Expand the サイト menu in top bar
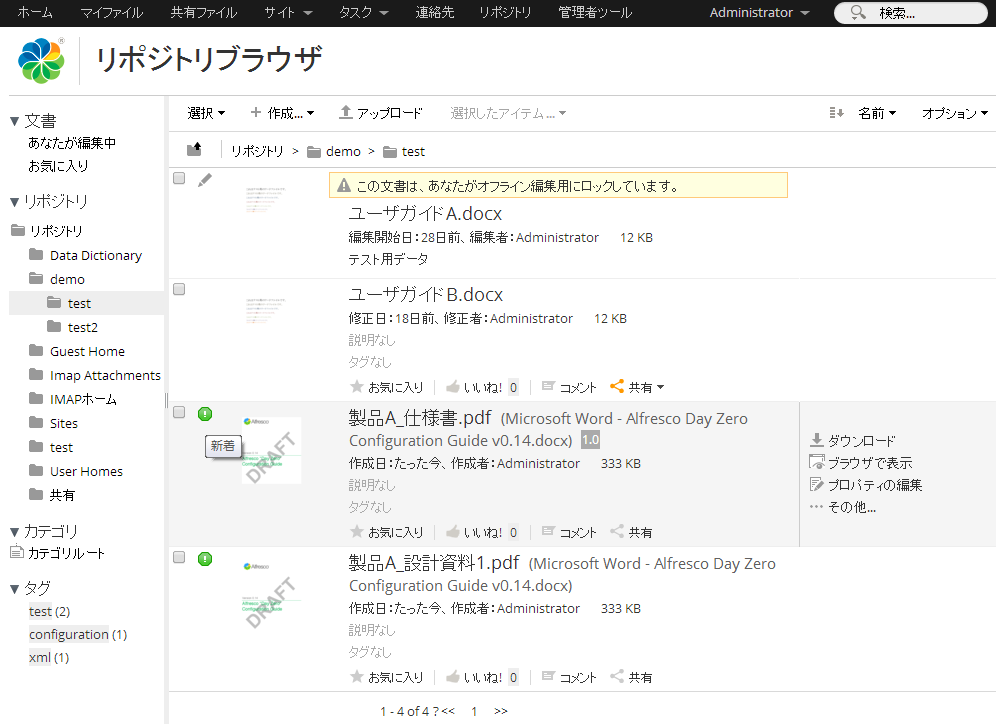This screenshot has width=996, height=724. pos(288,13)
